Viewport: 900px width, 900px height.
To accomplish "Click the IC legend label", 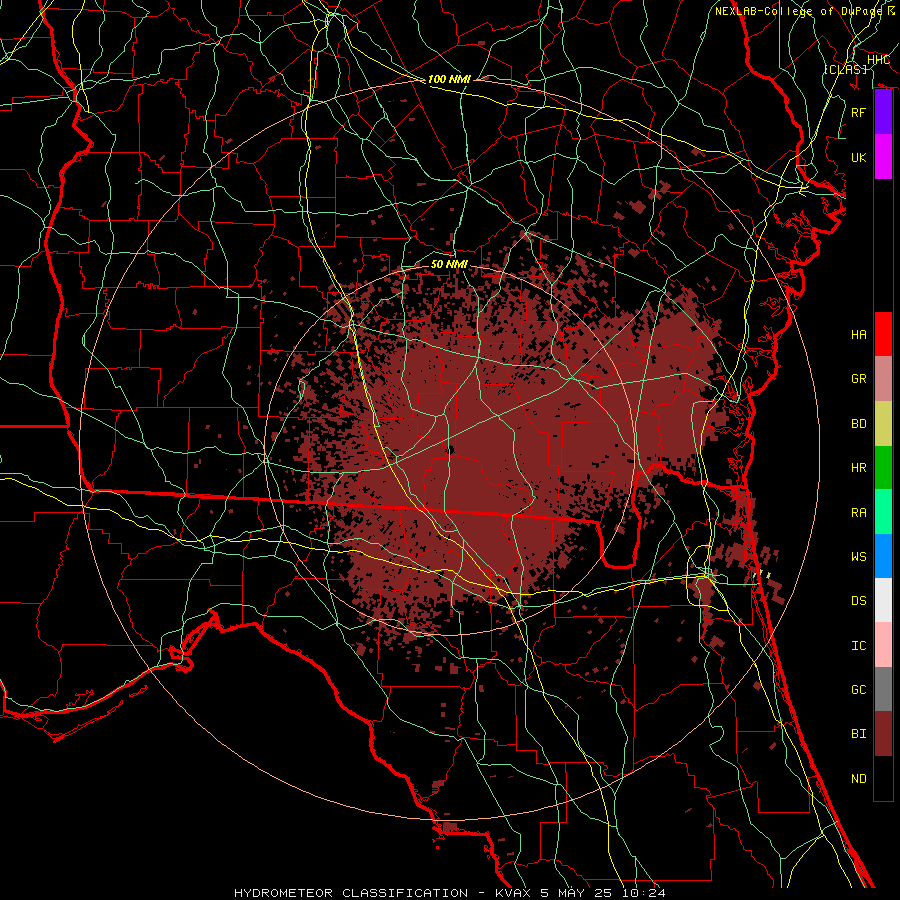I will click(859, 645).
